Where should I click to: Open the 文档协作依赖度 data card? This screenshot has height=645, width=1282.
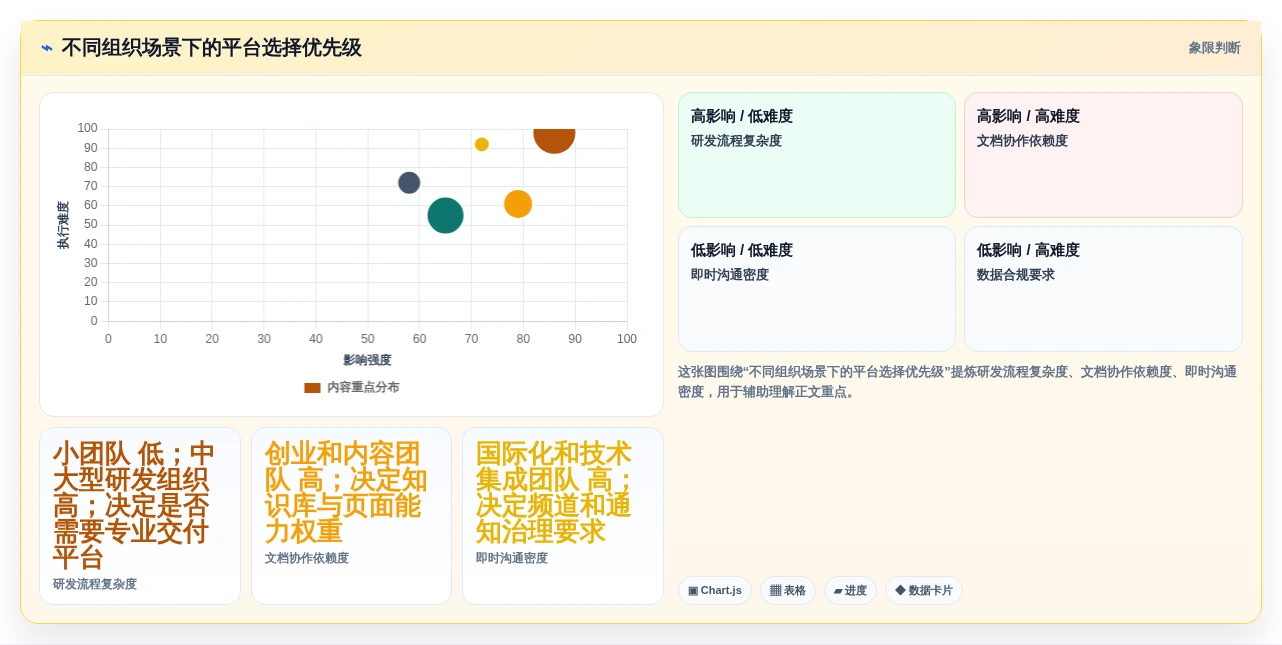[351, 516]
